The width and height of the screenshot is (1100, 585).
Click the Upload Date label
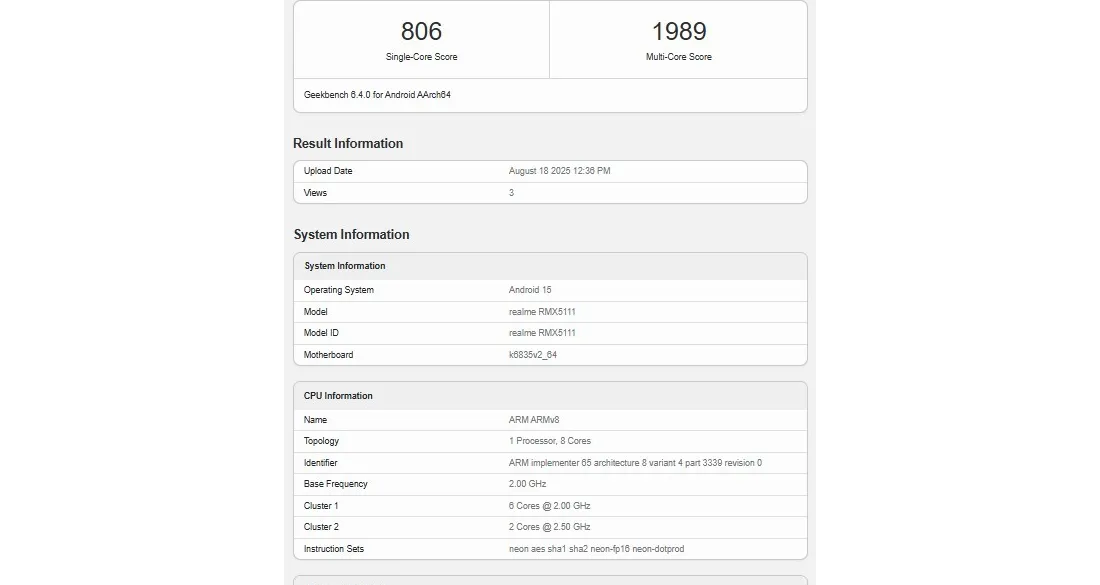click(328, 171)
